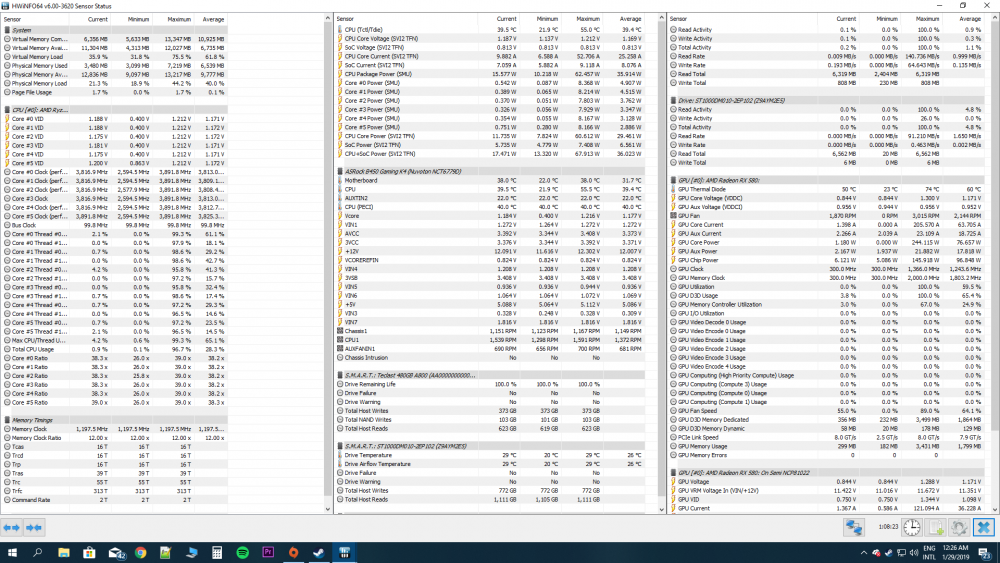Open the taskbar clock showing 12:26 AM

954,552
